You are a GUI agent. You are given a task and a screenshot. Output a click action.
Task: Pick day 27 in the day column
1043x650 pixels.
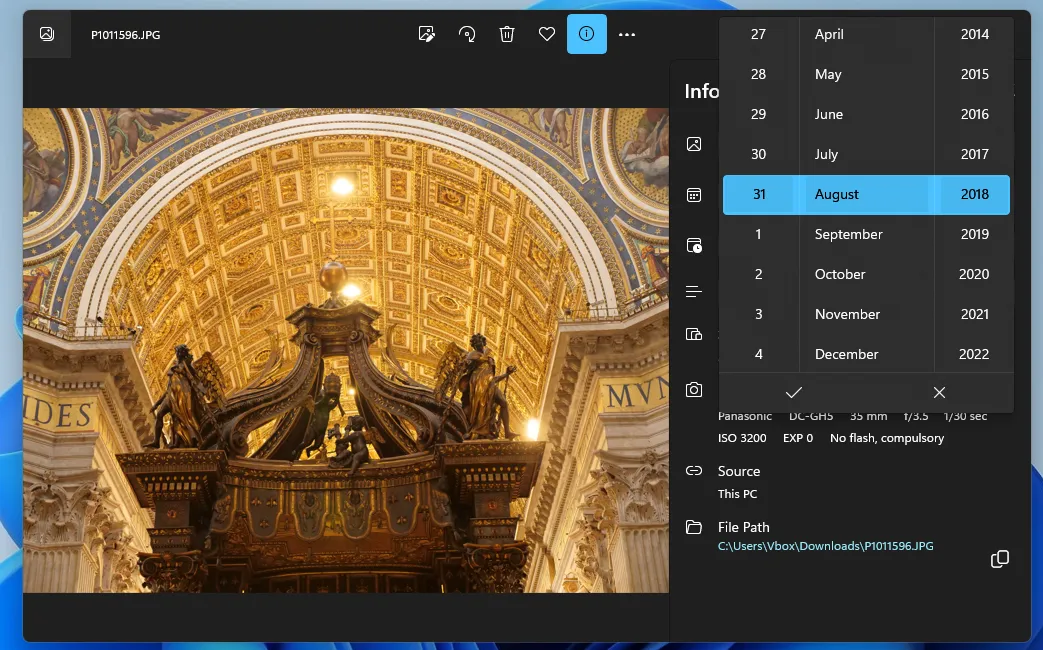[x=758, y=34]
